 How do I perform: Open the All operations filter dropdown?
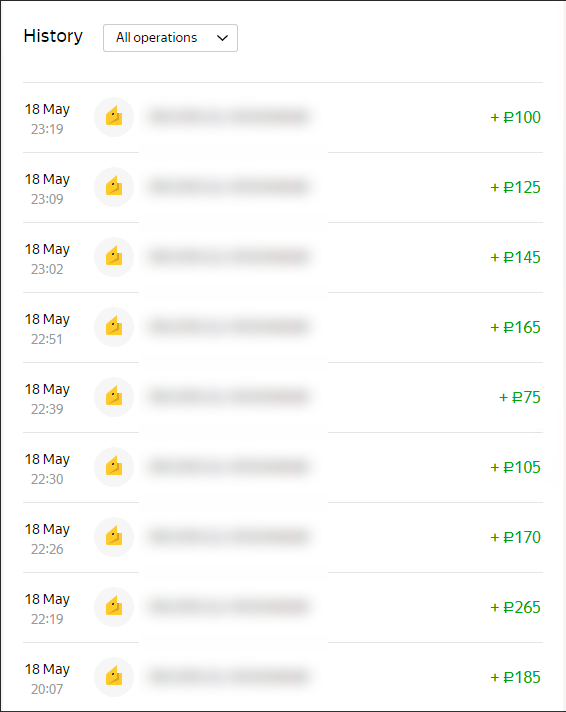point(170,38)
